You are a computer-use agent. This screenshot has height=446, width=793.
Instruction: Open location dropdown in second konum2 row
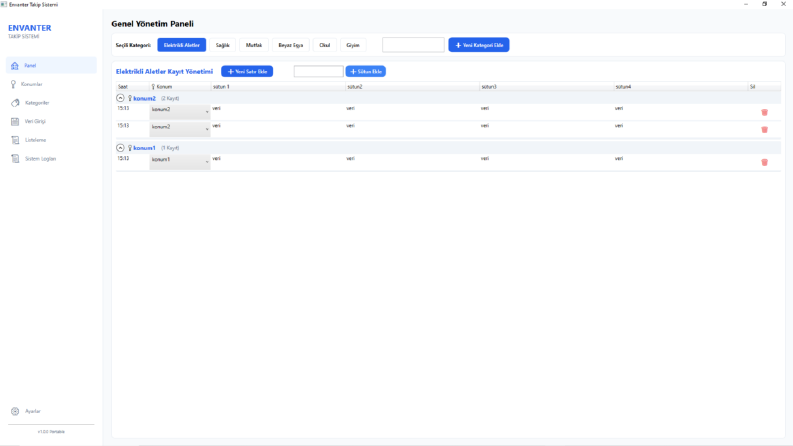180,128
